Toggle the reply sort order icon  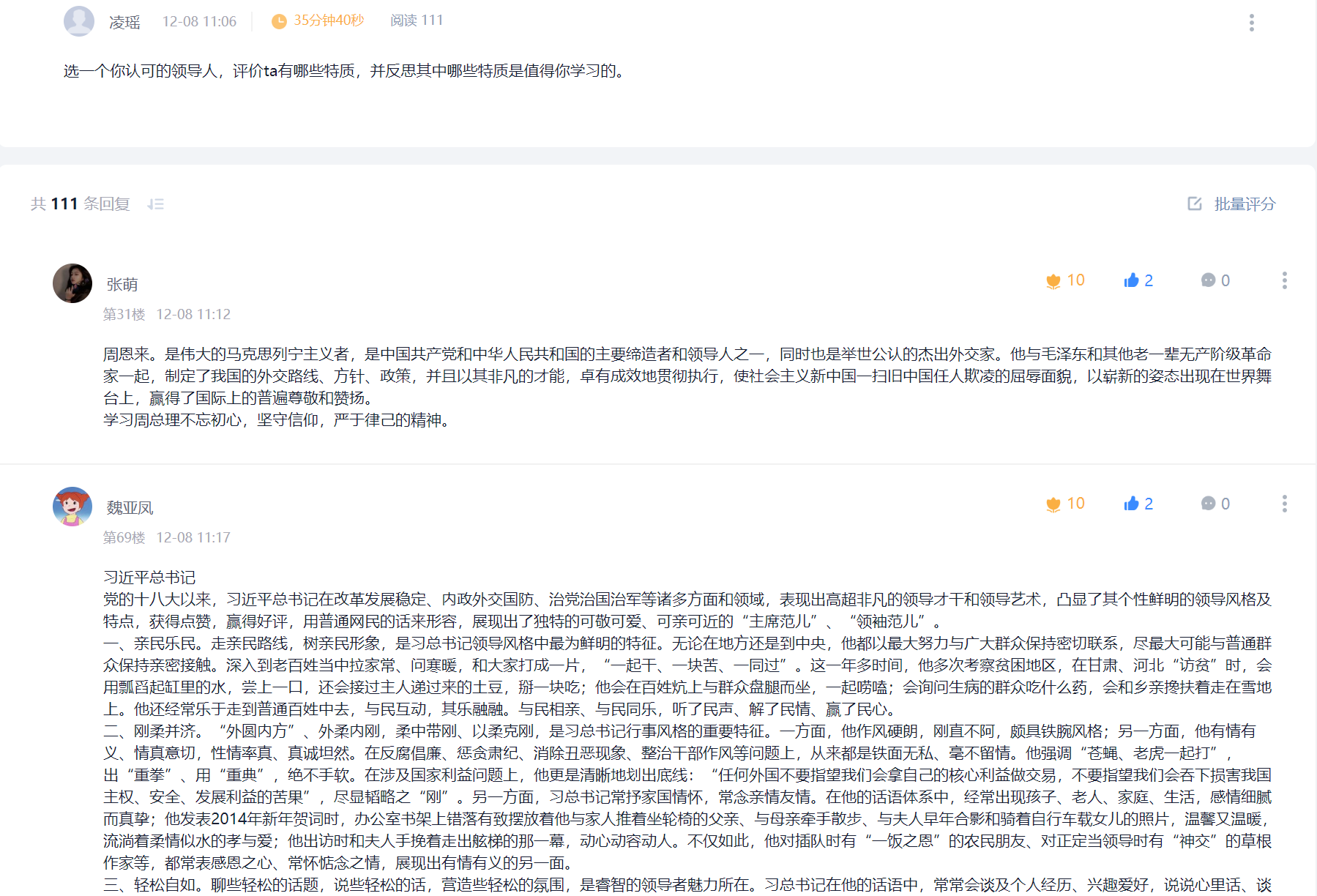(155, 204)
